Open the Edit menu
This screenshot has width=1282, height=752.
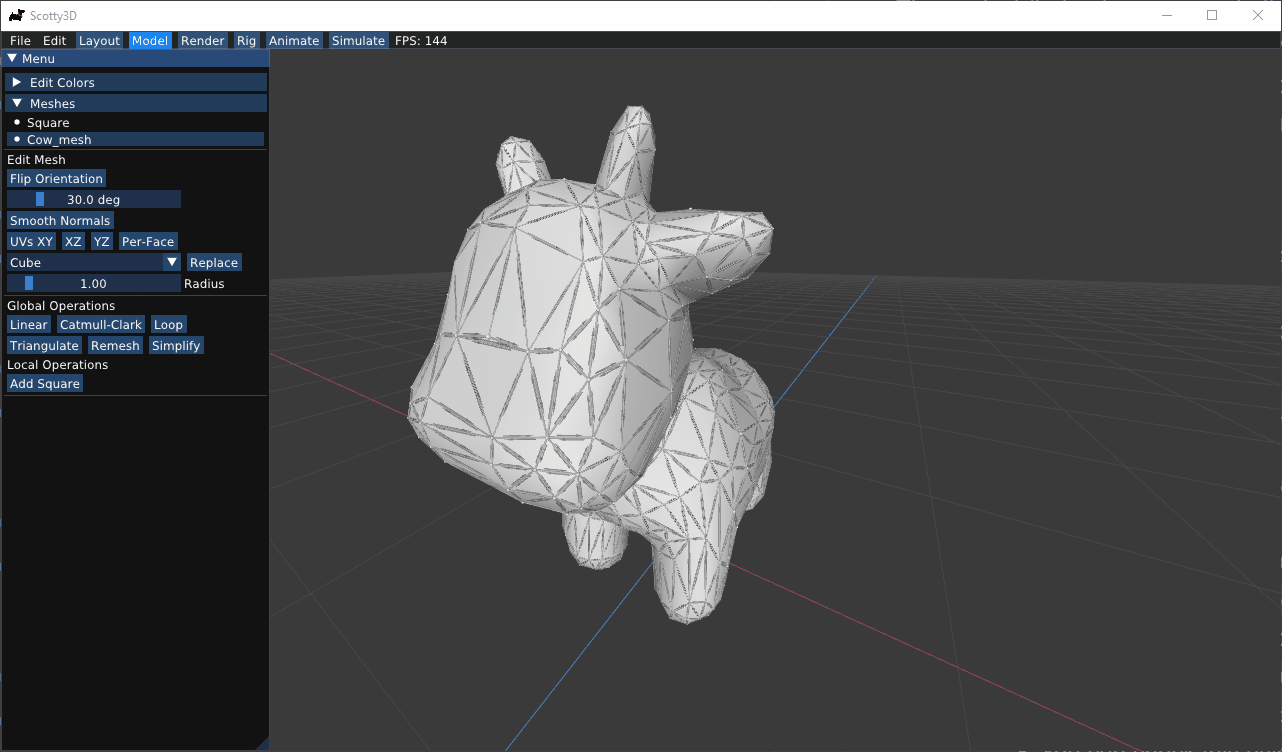click(54, 41)
